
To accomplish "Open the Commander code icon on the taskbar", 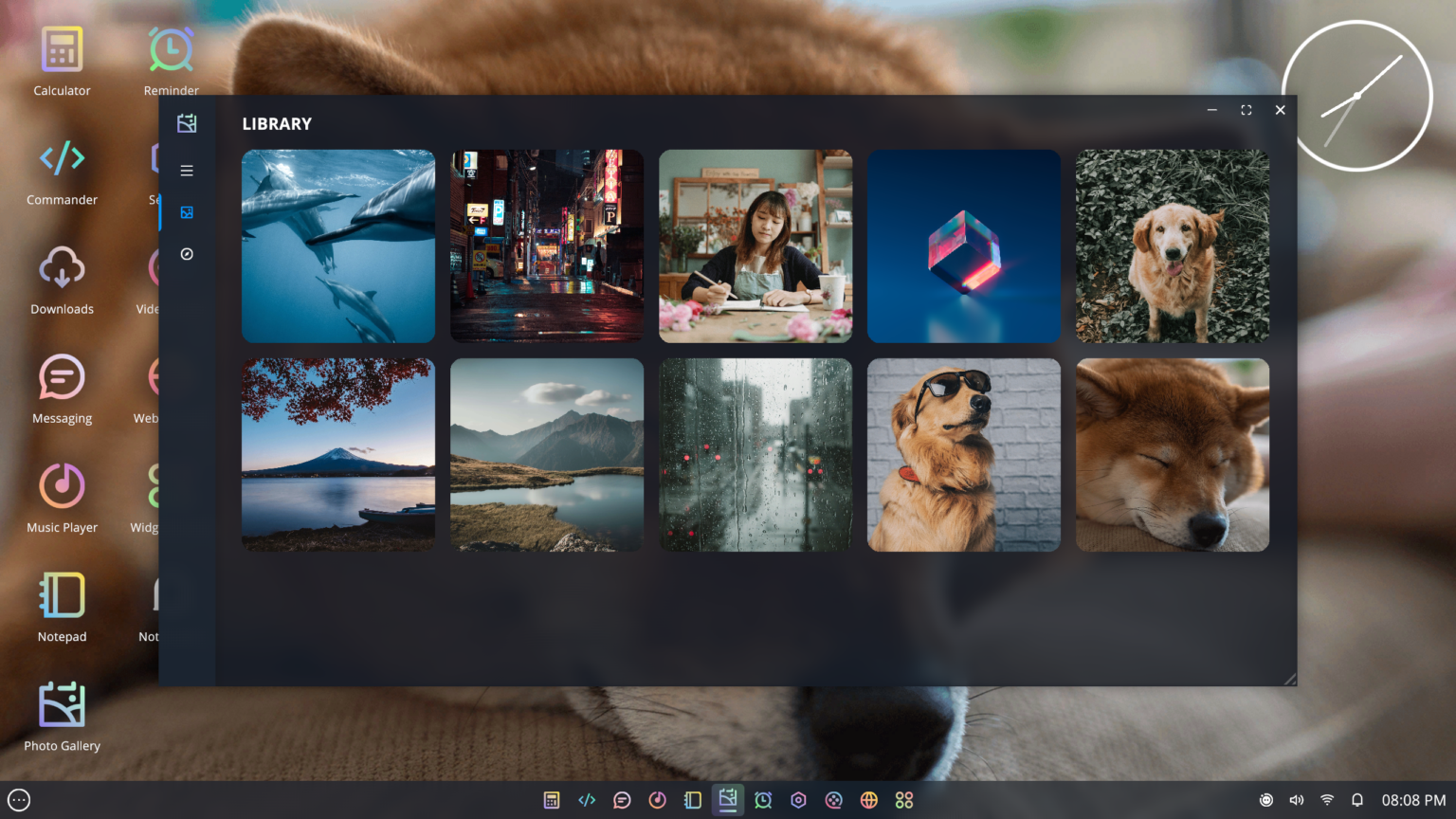I will pyautogui.click(x=587, y=800).
